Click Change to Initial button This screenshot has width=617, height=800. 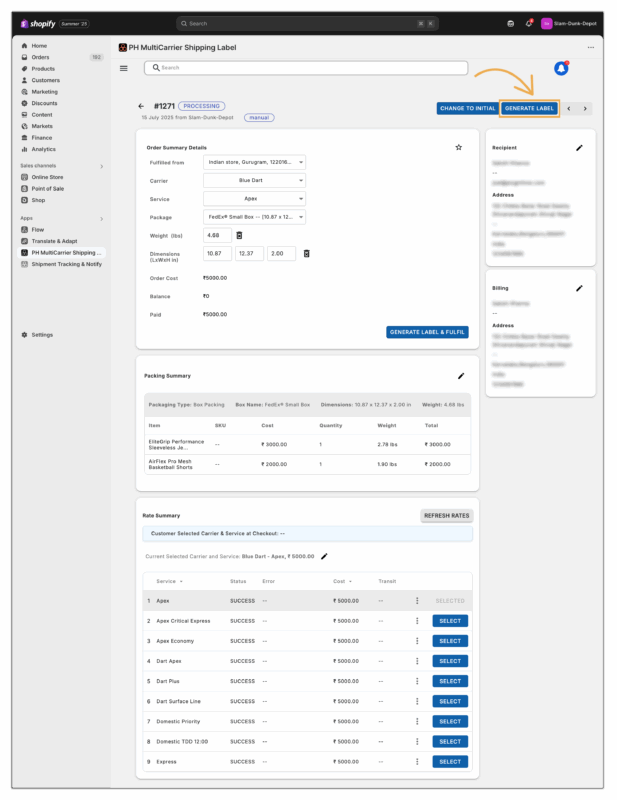[467, 108]
